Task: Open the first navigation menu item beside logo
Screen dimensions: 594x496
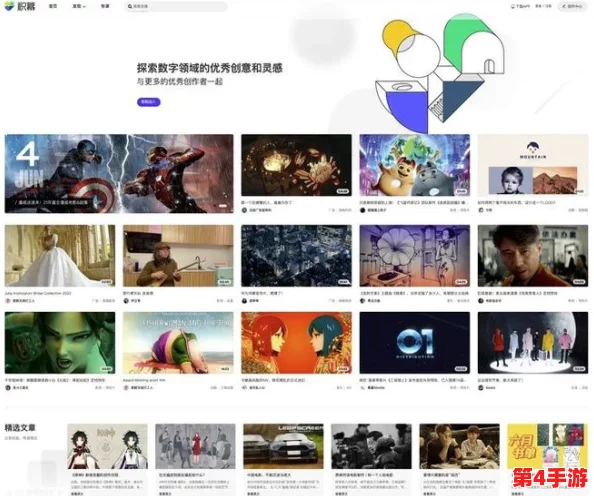Action: click(53, 6)
